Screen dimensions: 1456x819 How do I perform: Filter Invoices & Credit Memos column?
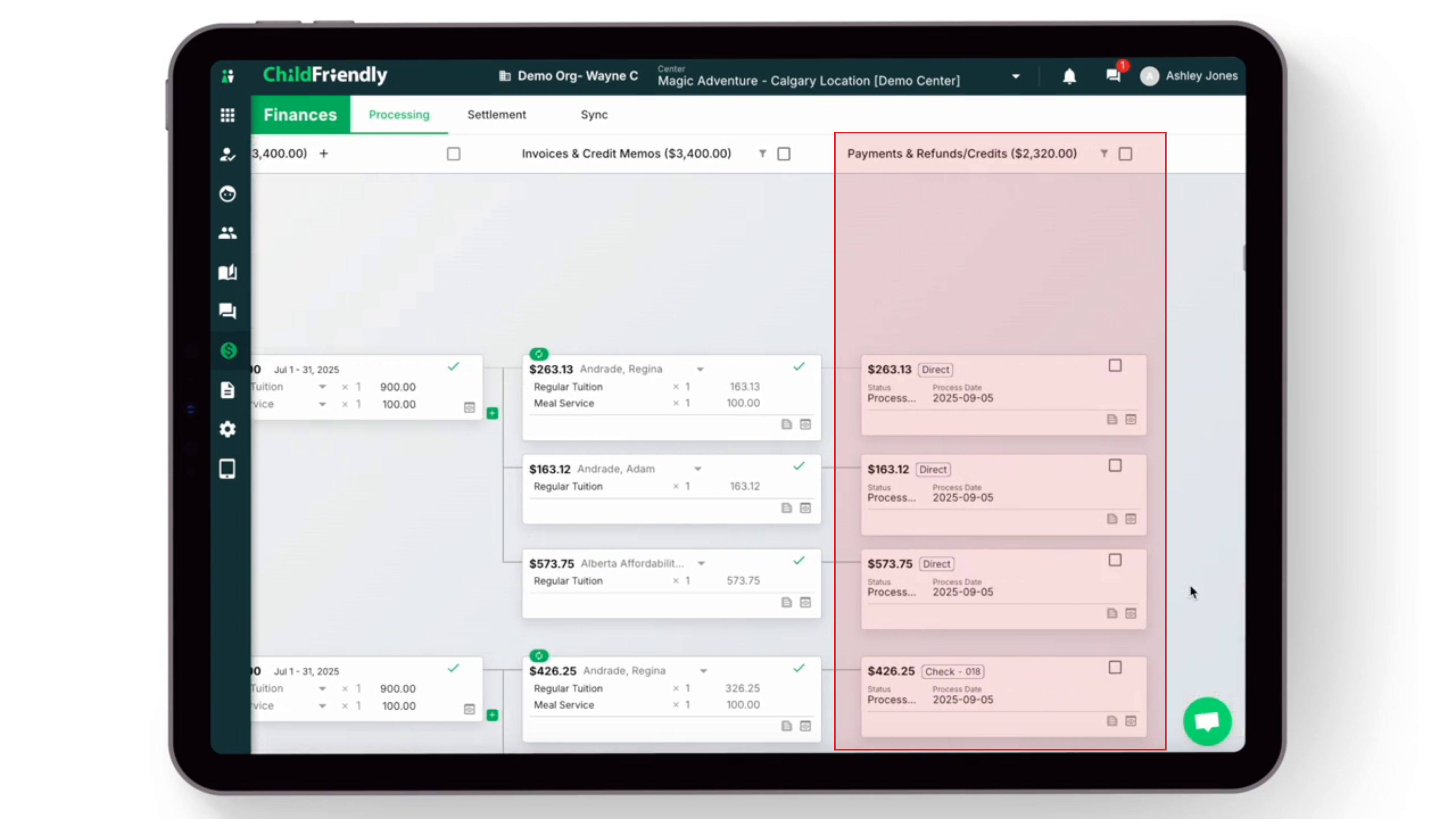click(762, 153)
